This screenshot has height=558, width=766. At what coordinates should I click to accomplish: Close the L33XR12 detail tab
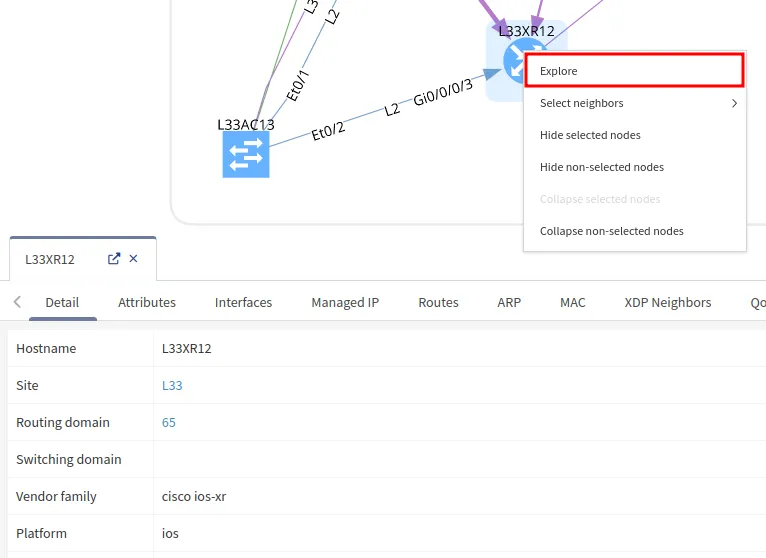tap(134, 258)
